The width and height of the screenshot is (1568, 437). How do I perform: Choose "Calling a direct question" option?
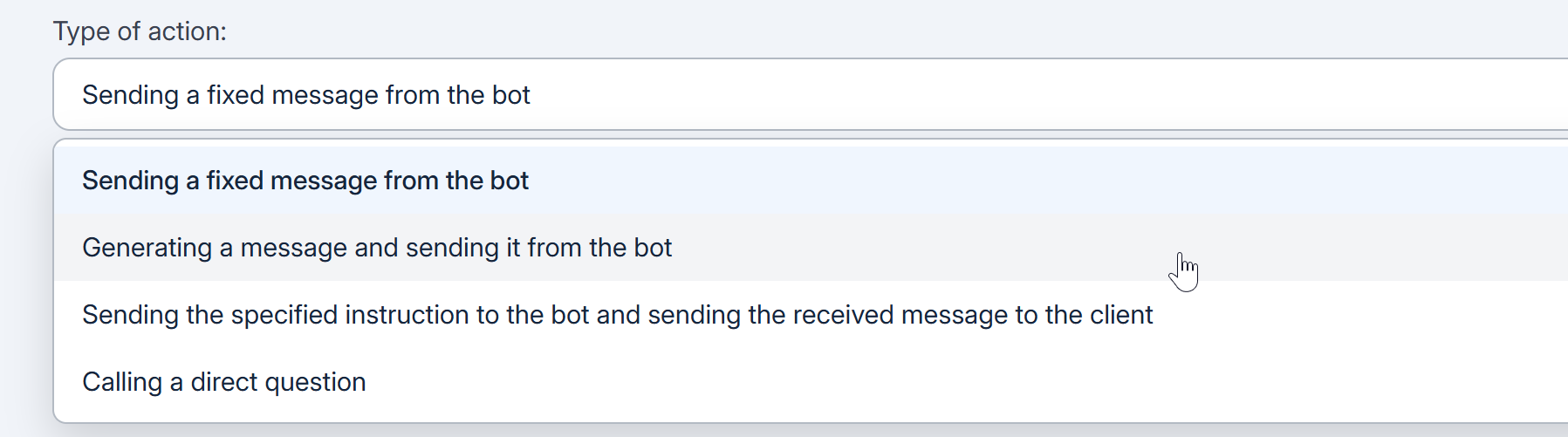[224, 382]
